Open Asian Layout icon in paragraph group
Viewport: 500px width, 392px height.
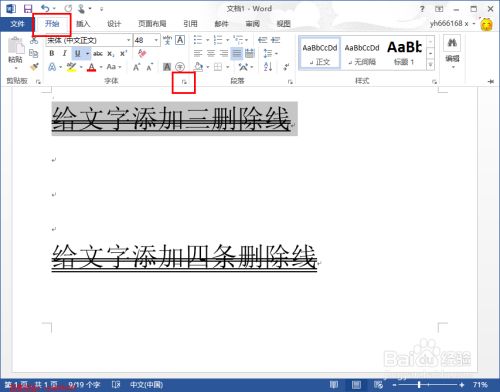243,67
